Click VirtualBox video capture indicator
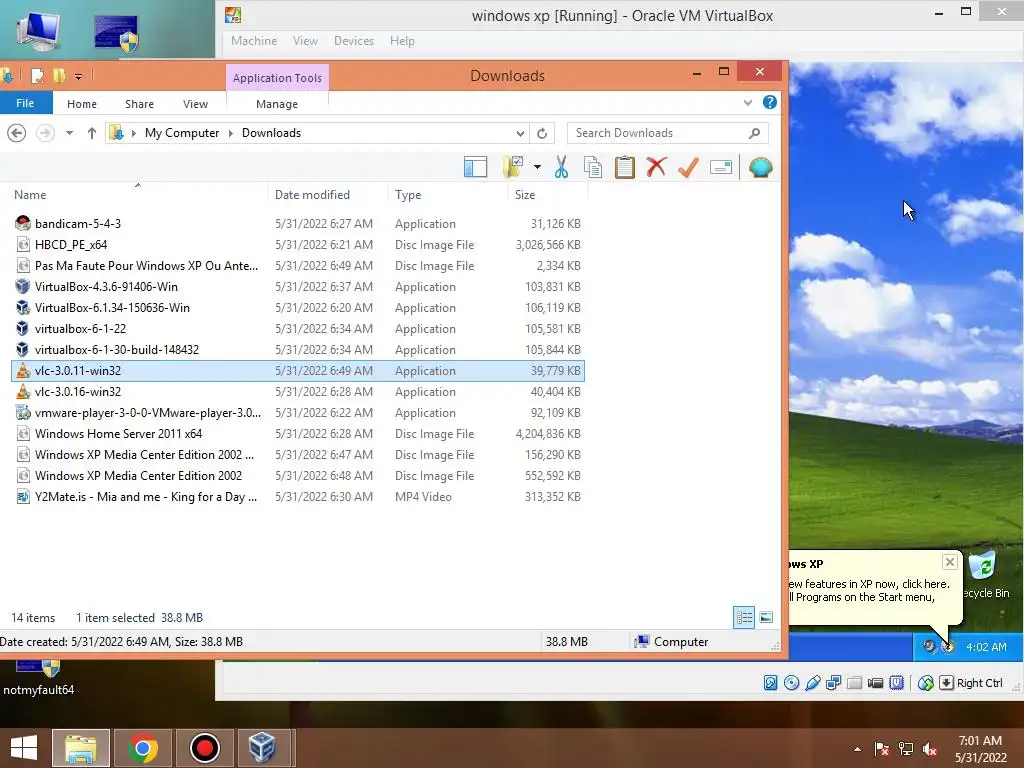 (876, 683)
